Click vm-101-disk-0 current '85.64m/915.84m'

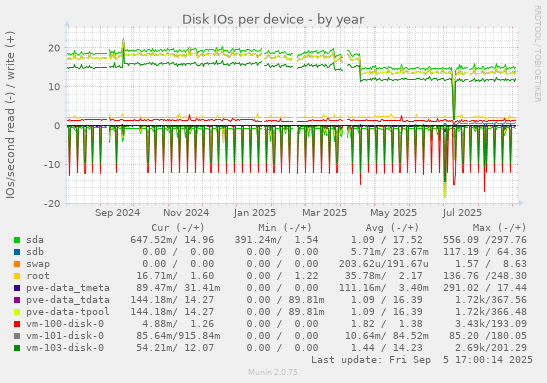pos(178,336)
